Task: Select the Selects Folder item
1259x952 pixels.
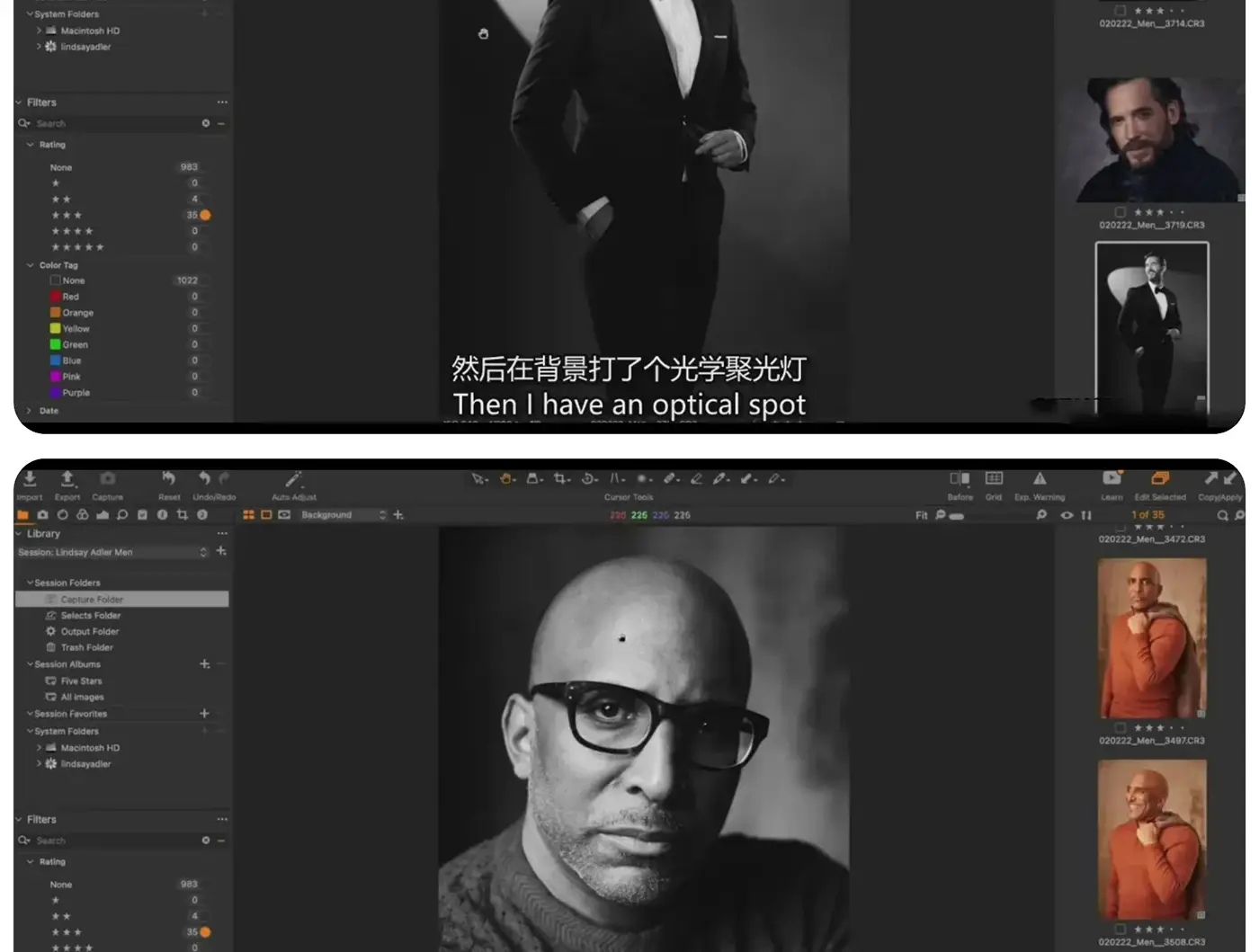Action: pos(90,616)
